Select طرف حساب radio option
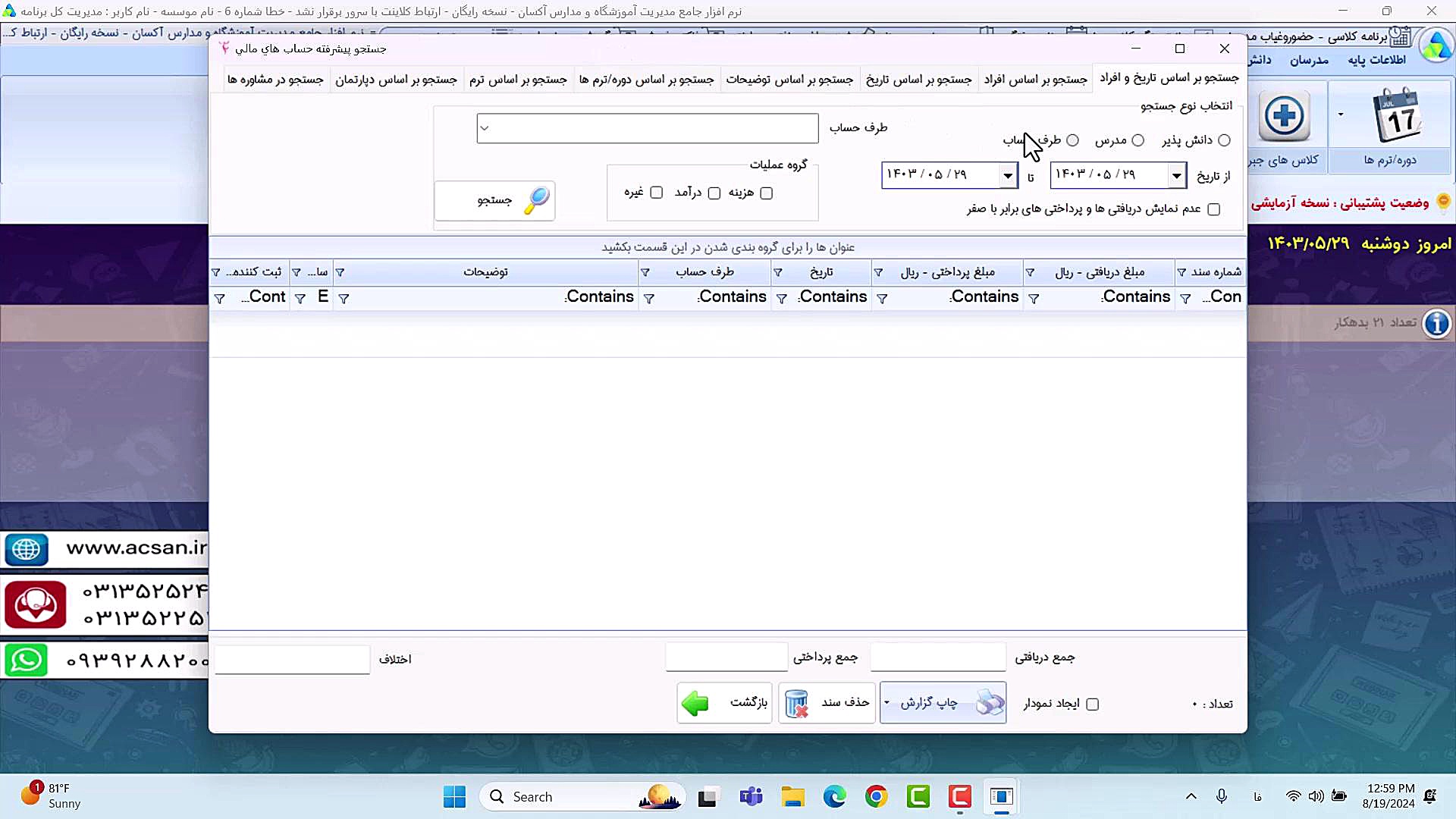This screenshot has width=1456, height=819. pyautogui.click(x=1072, y=140)
